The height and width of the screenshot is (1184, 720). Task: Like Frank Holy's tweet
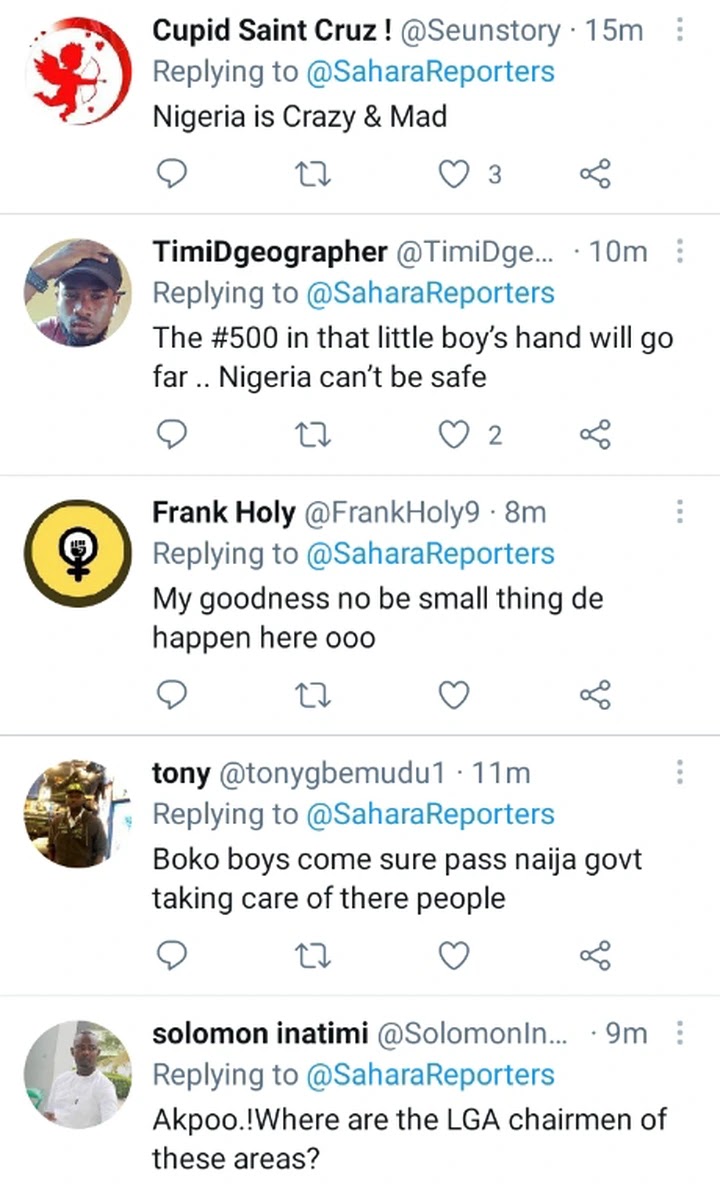point(454,695)
